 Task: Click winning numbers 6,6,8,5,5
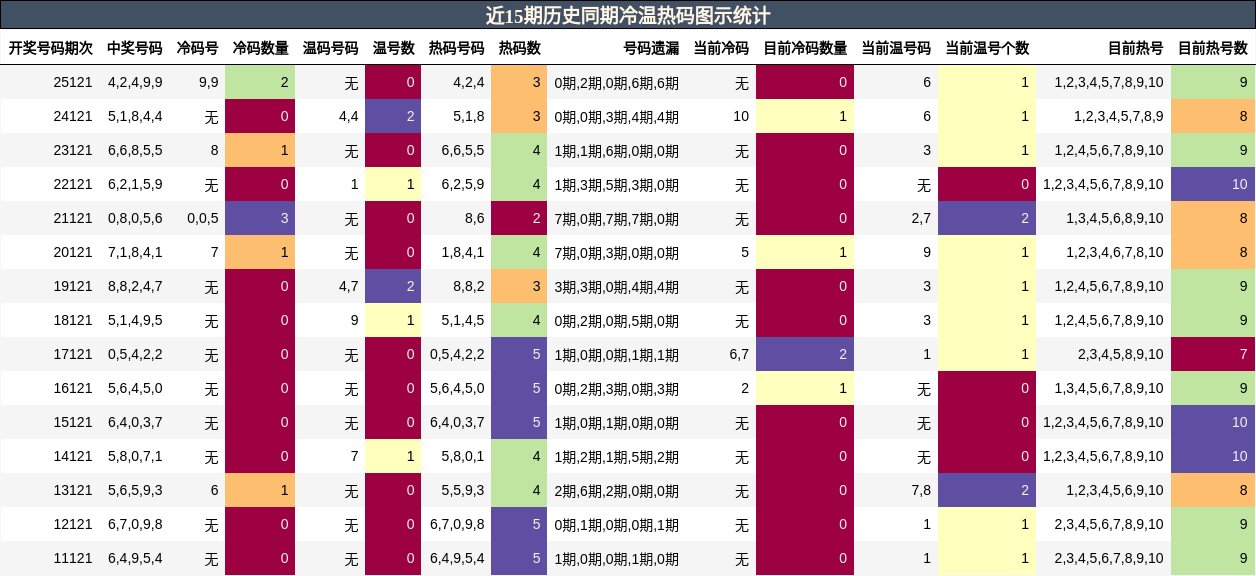[x=135, y=150]
